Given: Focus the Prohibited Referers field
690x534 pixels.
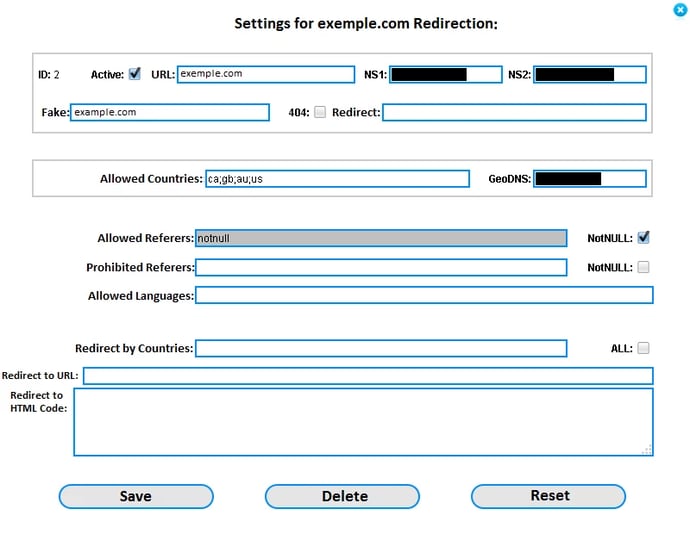Looking at the screenshot, I should (x=381, y=267).
